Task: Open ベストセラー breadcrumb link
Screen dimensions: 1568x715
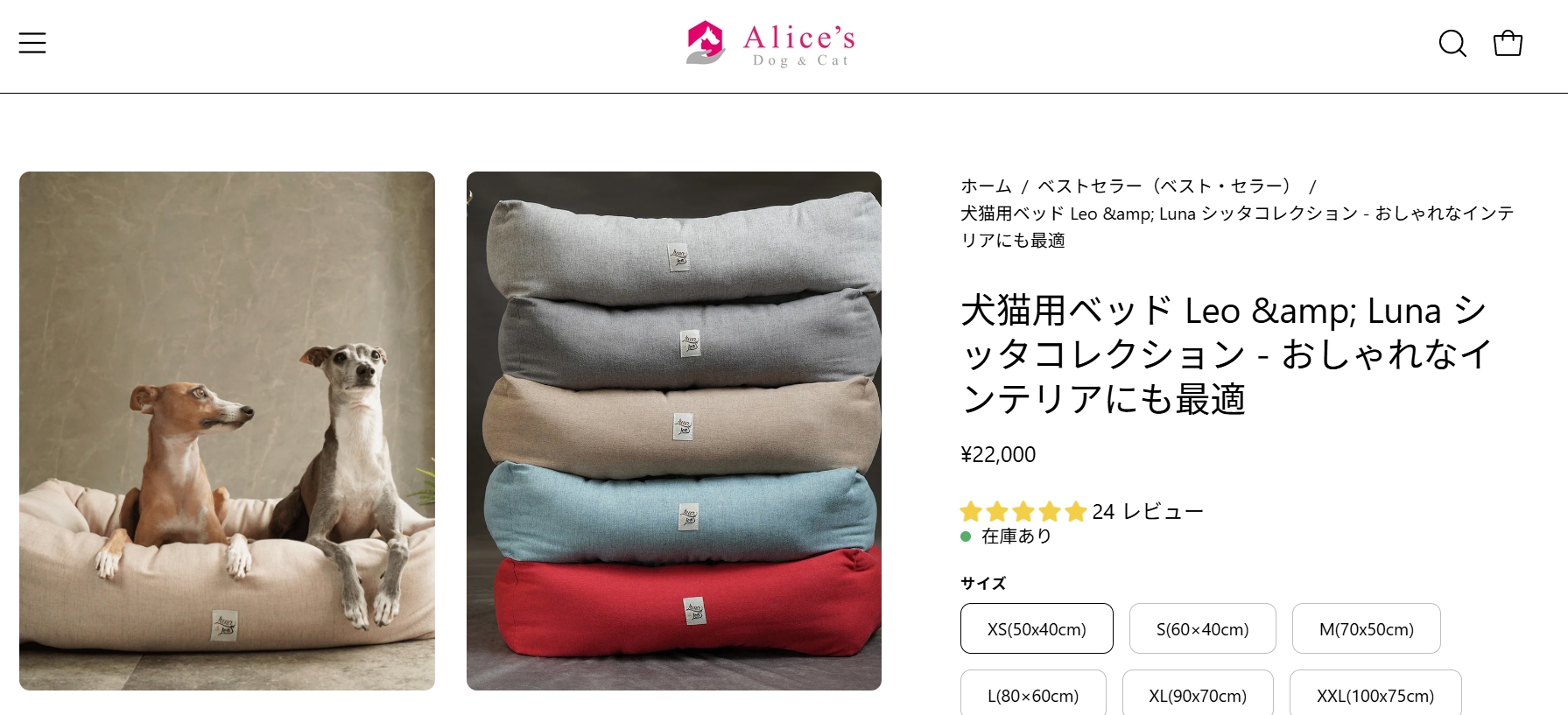Action: point(1165,186)
